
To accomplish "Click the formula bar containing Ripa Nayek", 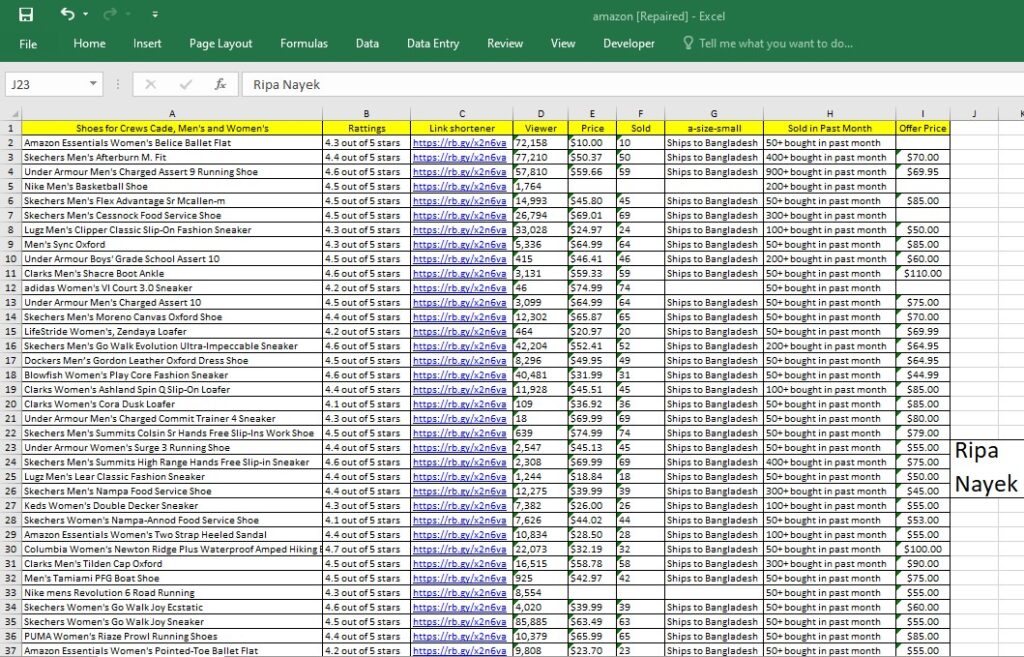I will 632,84.
